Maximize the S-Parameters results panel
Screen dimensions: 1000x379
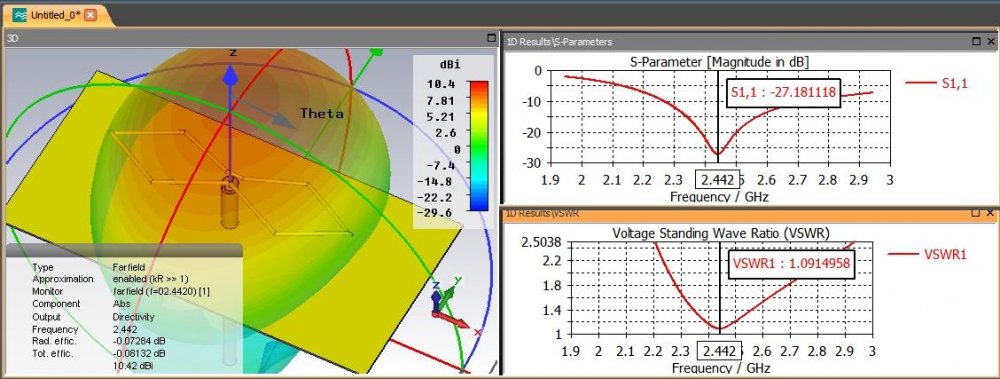[x=976, y=41]
